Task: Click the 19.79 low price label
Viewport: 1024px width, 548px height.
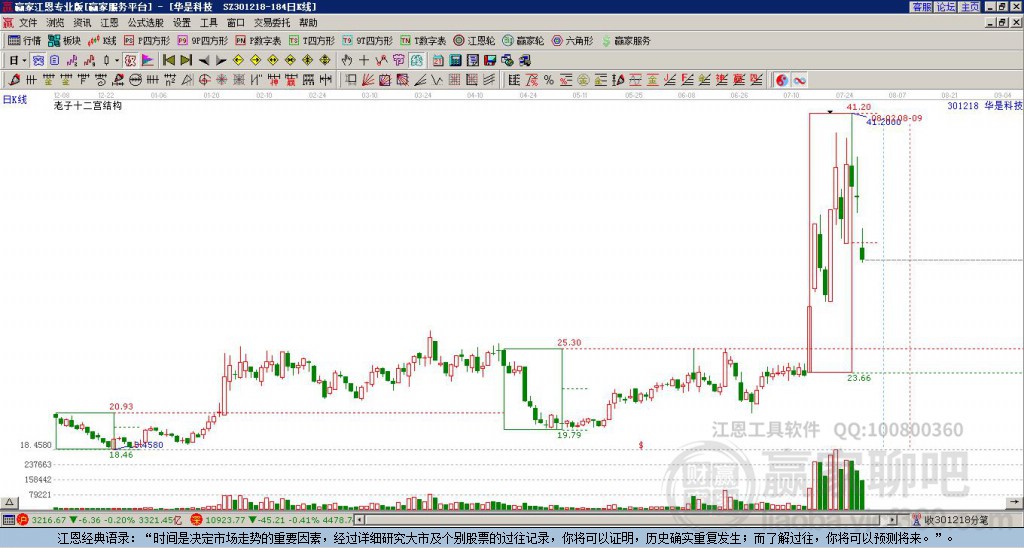Action: 569,434
